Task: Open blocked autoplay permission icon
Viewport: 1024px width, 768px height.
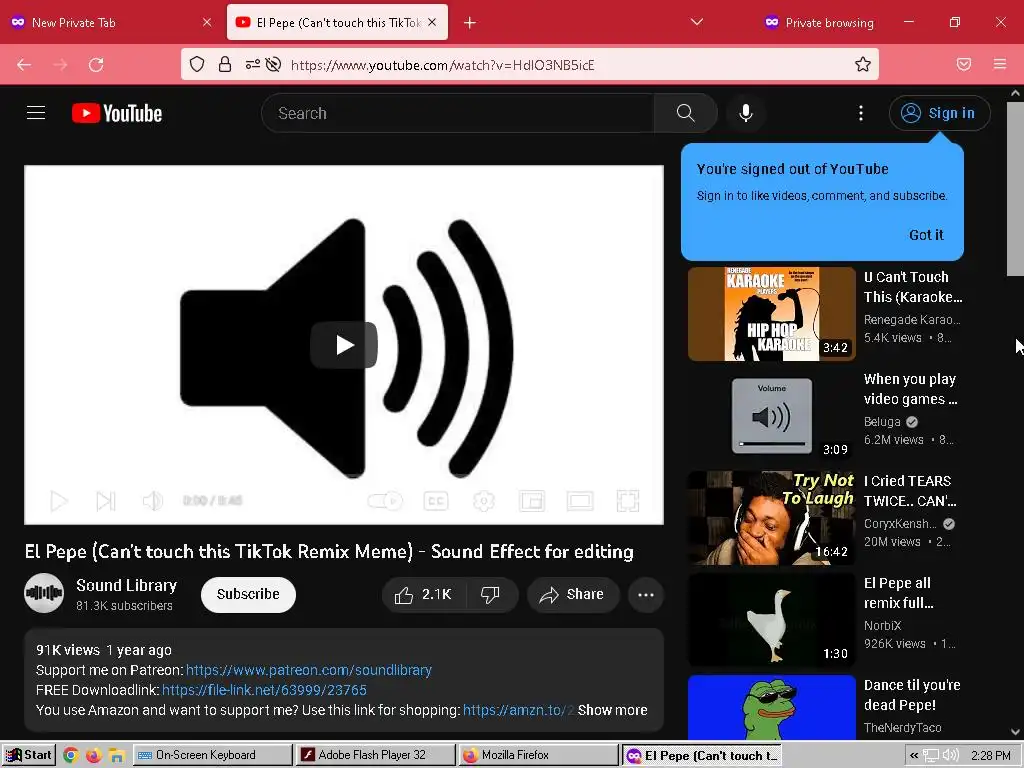Action: (274, 64)
